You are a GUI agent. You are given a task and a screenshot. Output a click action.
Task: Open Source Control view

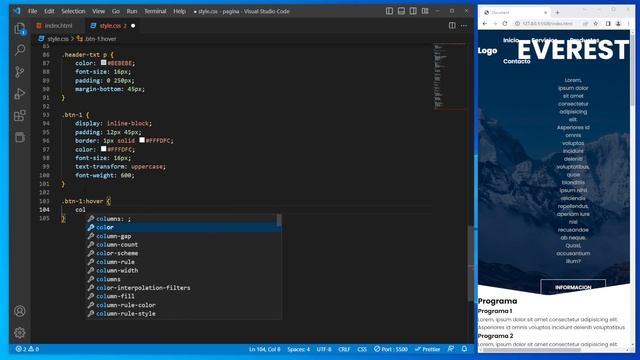tap(20, 72)
